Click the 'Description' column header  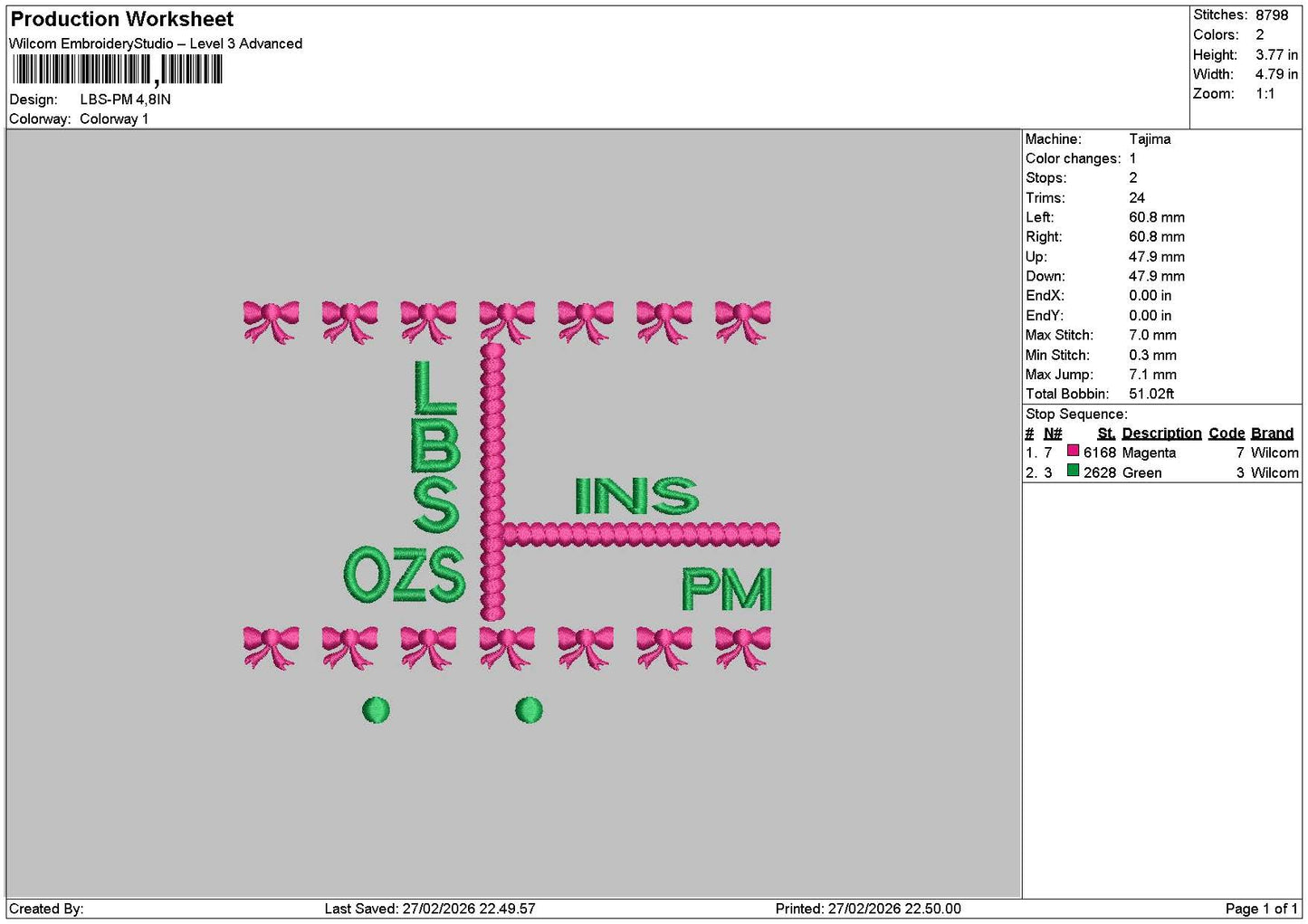point(1161,433)
